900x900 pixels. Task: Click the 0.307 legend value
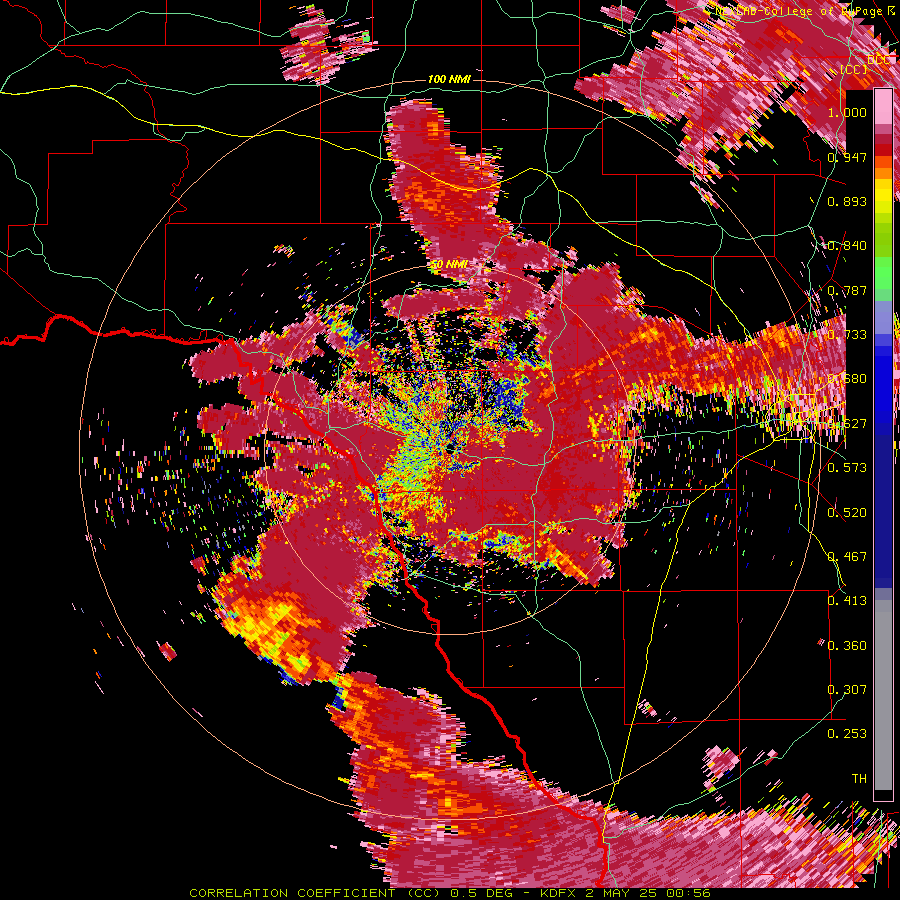click(847, 690)
